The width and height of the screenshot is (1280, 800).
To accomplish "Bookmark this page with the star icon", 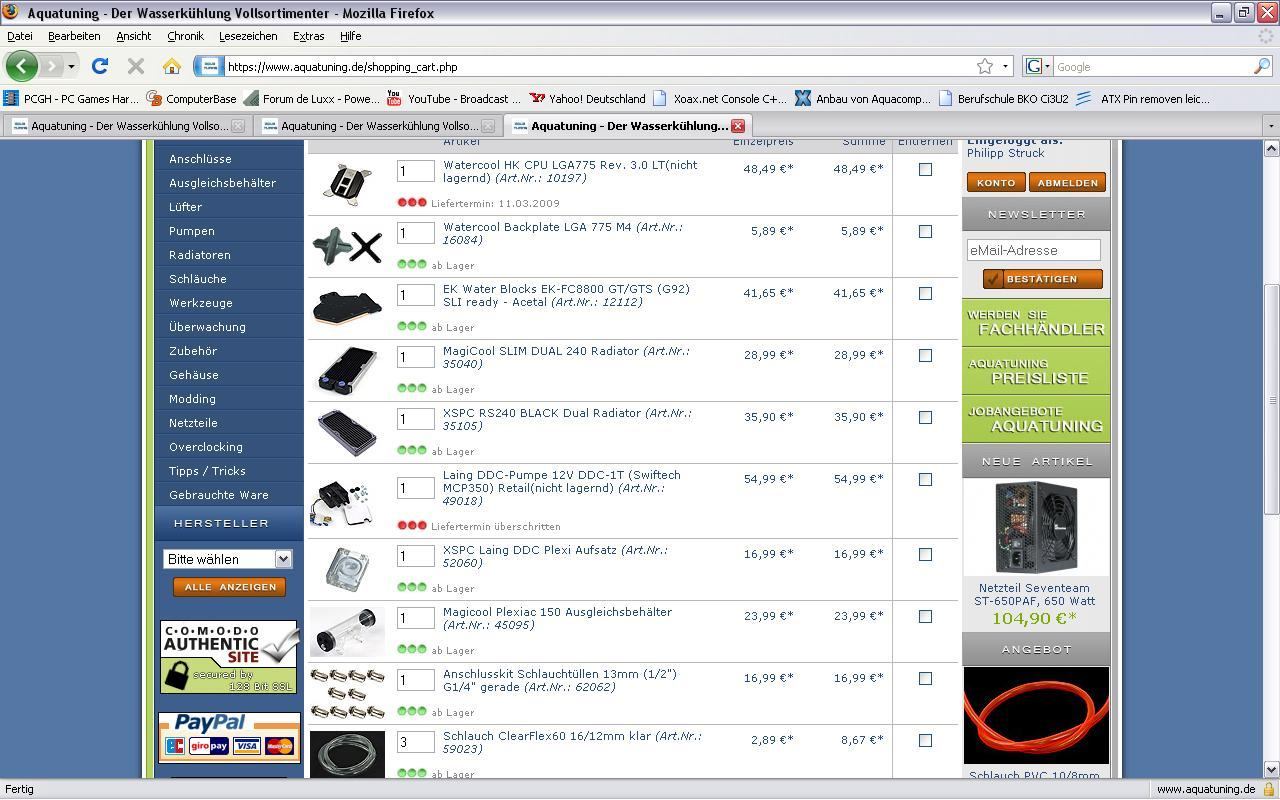I will point(985,66).
